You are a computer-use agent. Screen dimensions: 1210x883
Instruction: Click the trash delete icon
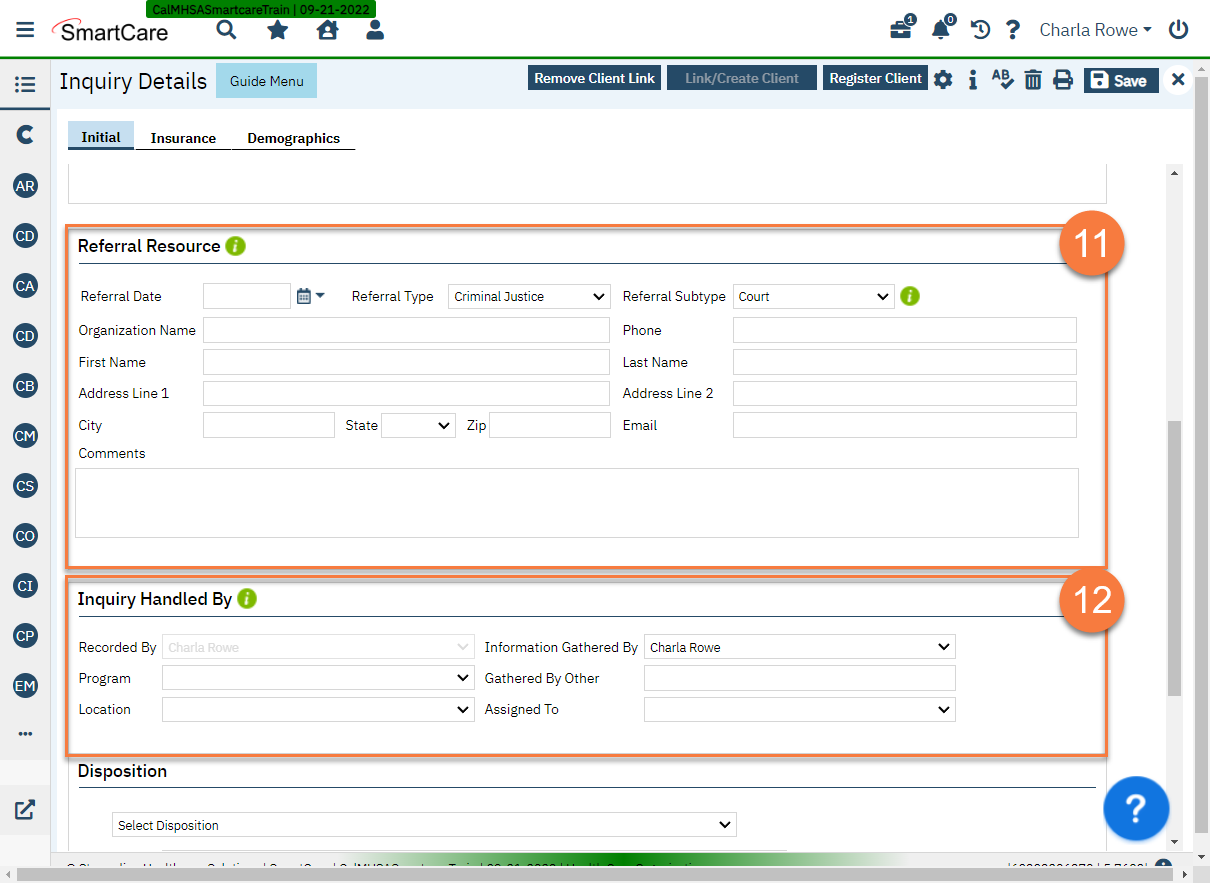1033,80
